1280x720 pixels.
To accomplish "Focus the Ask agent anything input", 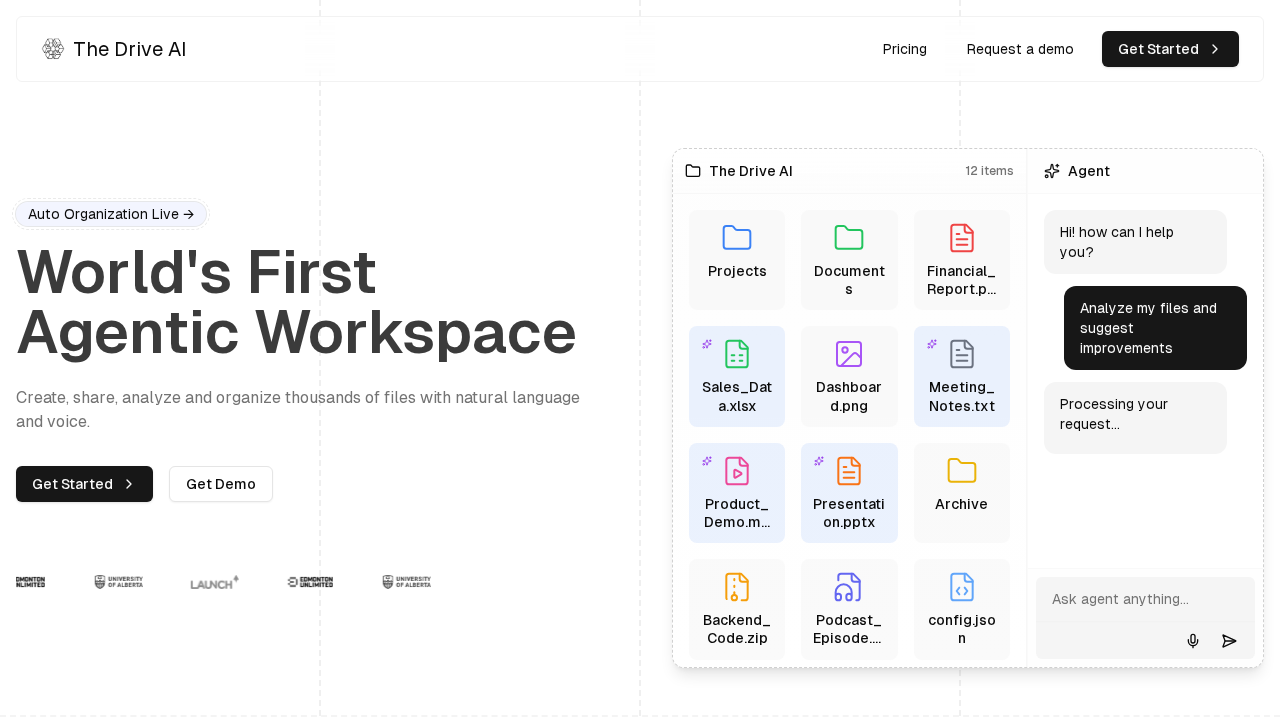I will click(1144, 599).
